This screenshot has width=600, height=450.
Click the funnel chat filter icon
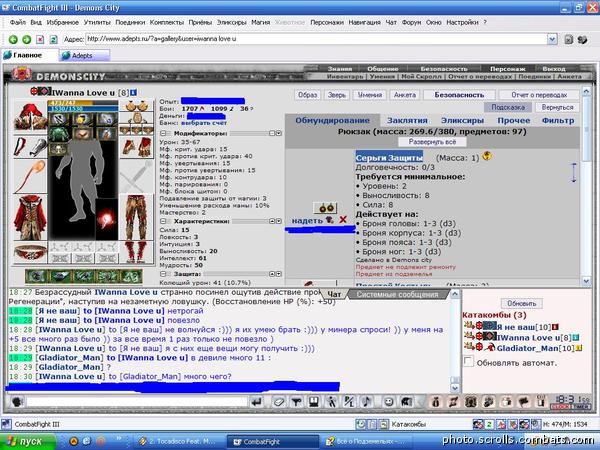point(296,402)
